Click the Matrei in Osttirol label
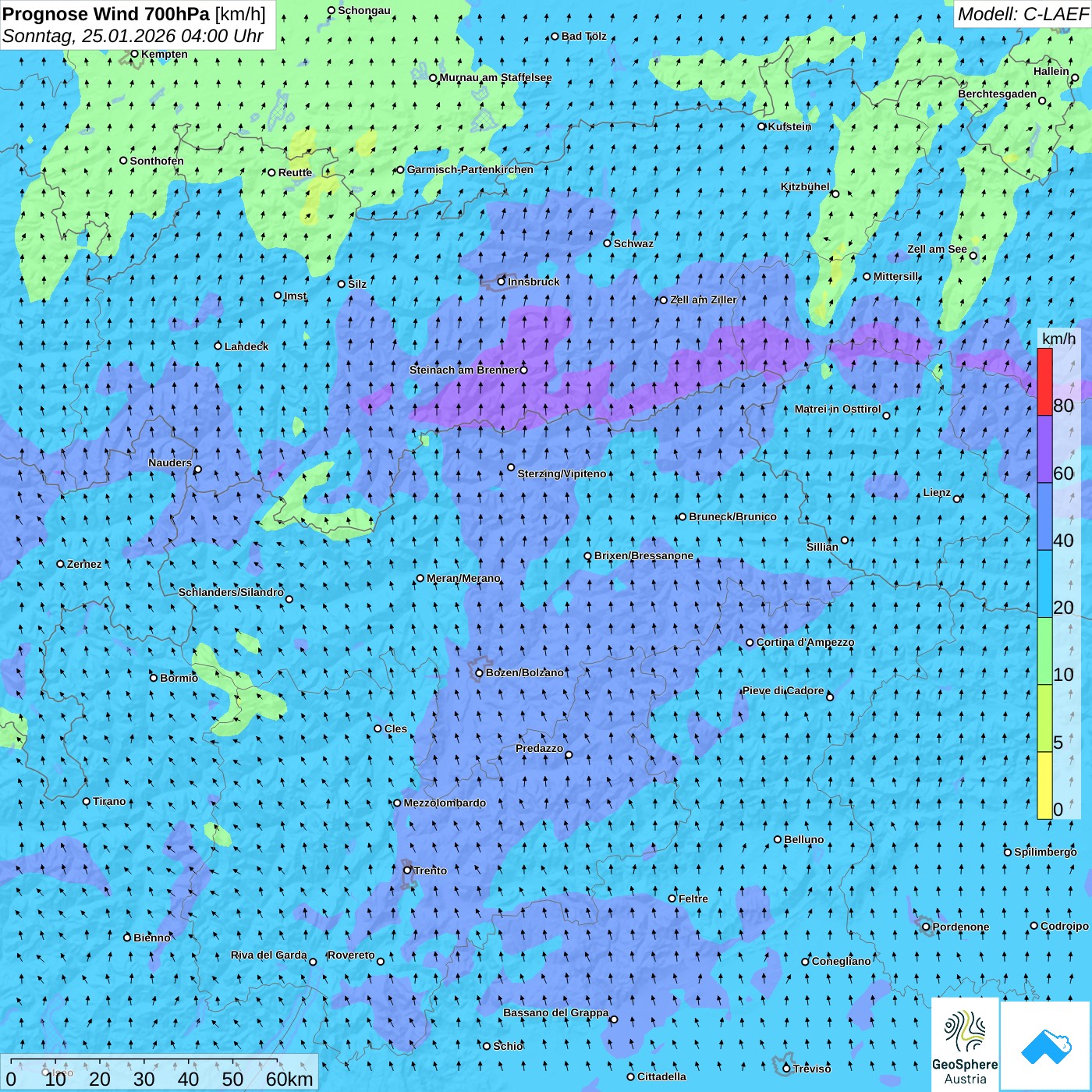The image size is (1092, 1092). [x=838, y=409]
